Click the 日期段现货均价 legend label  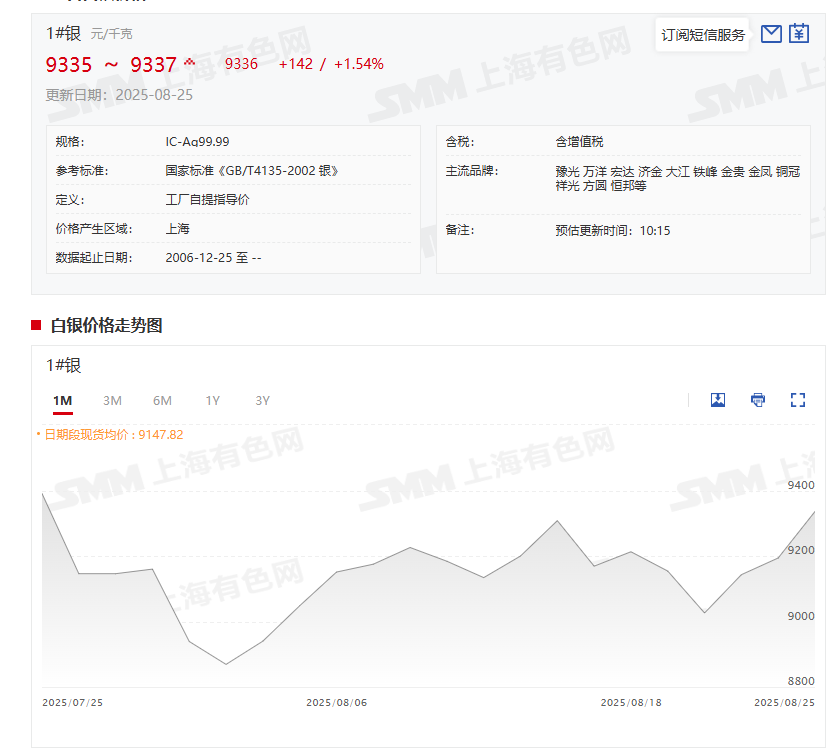[x=112, y=435]
